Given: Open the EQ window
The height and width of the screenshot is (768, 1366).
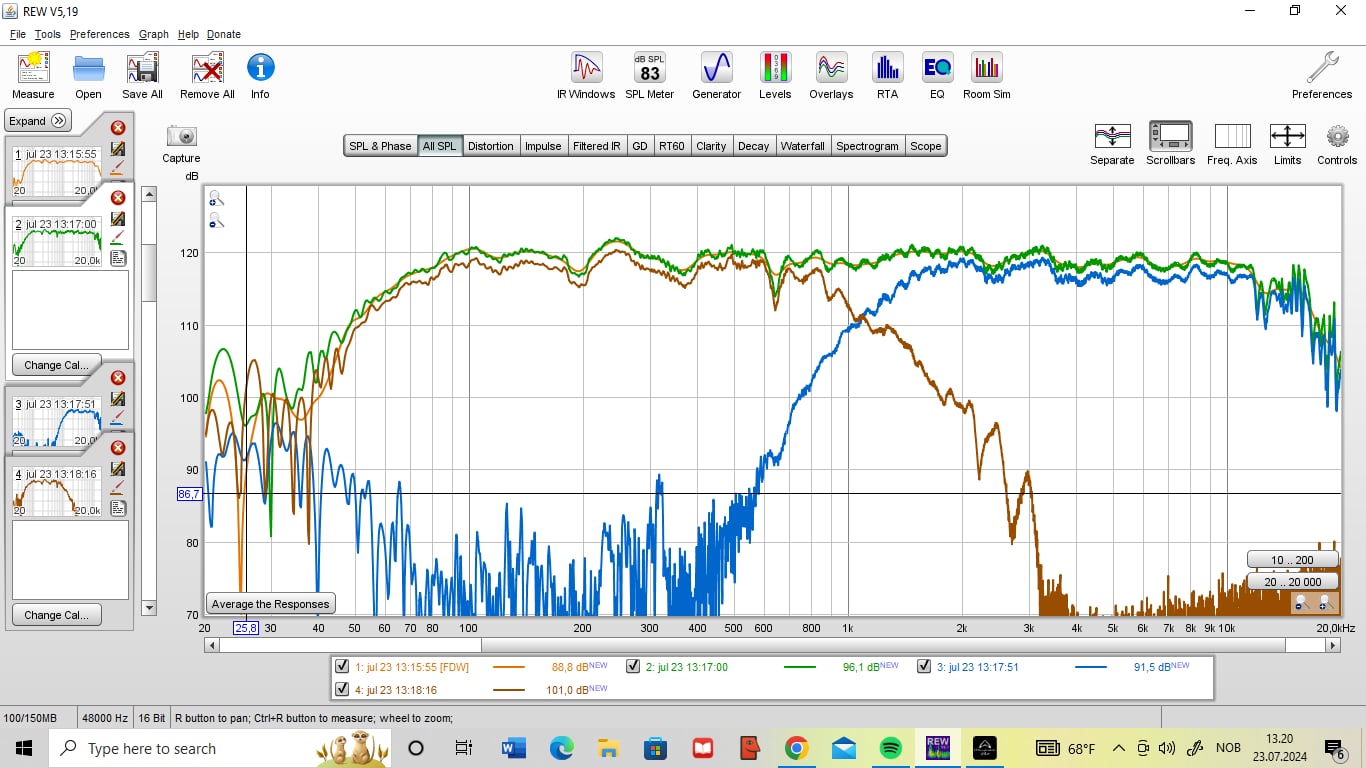Looking at the screenshot, I should click(x=937, y=69).
